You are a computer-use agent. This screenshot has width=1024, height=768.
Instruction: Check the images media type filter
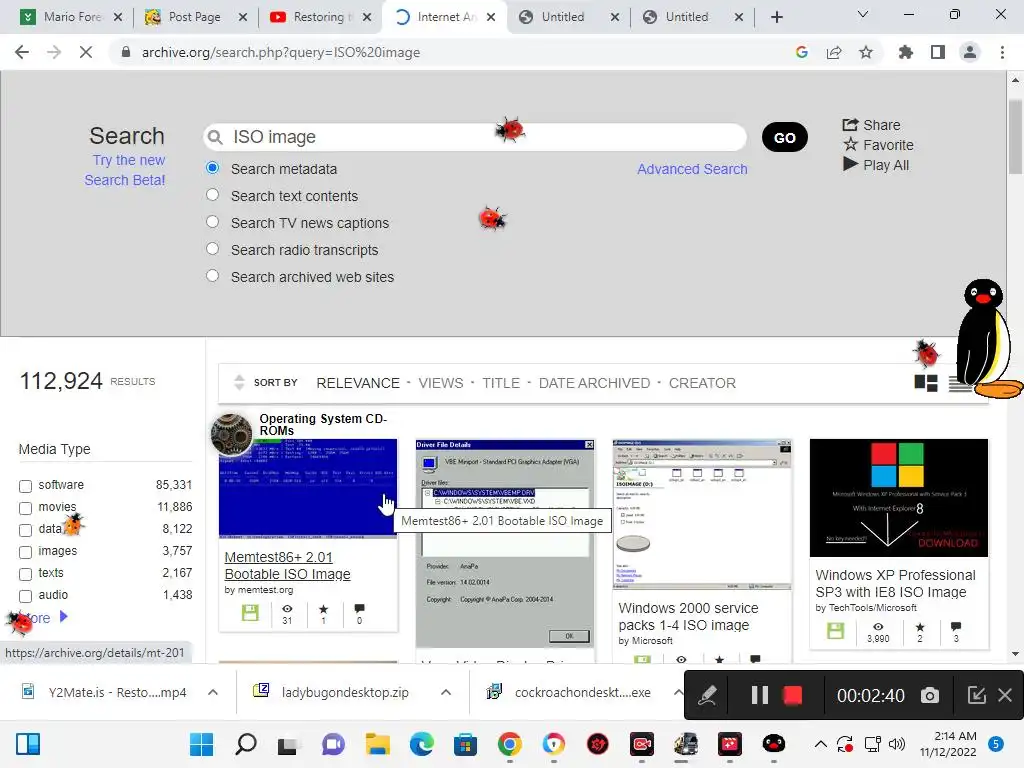[25, 552]
